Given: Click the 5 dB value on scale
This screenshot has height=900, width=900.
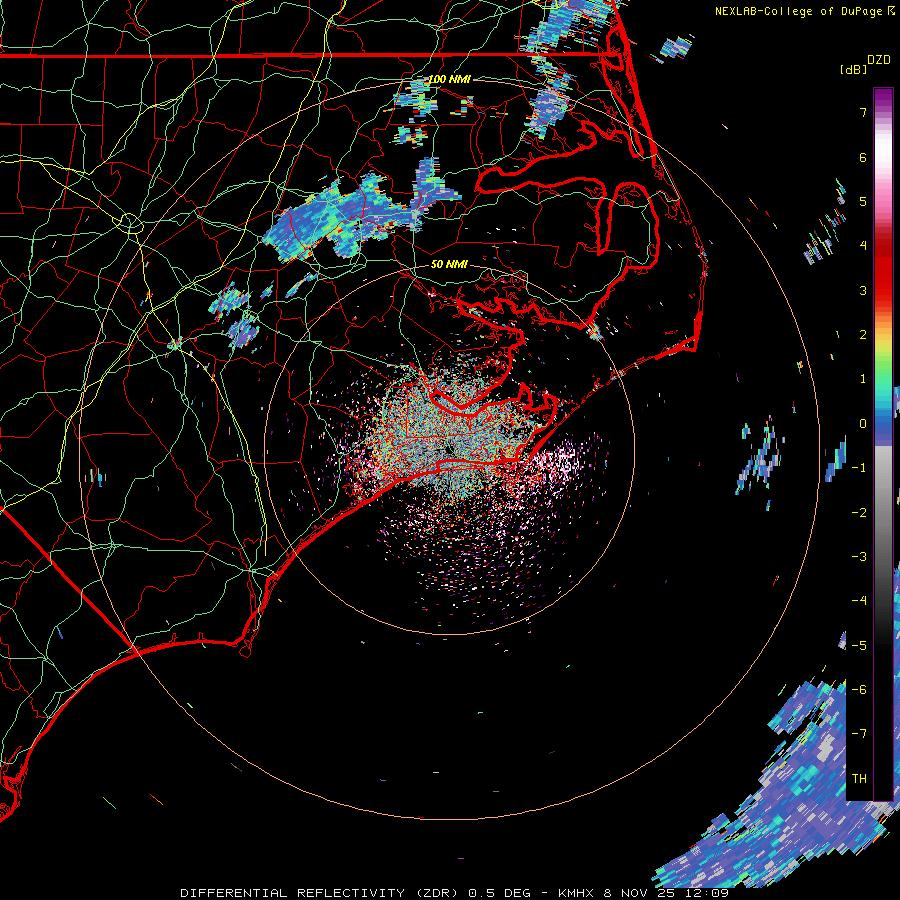Looking at the screenshot, I should pos(863,201).
